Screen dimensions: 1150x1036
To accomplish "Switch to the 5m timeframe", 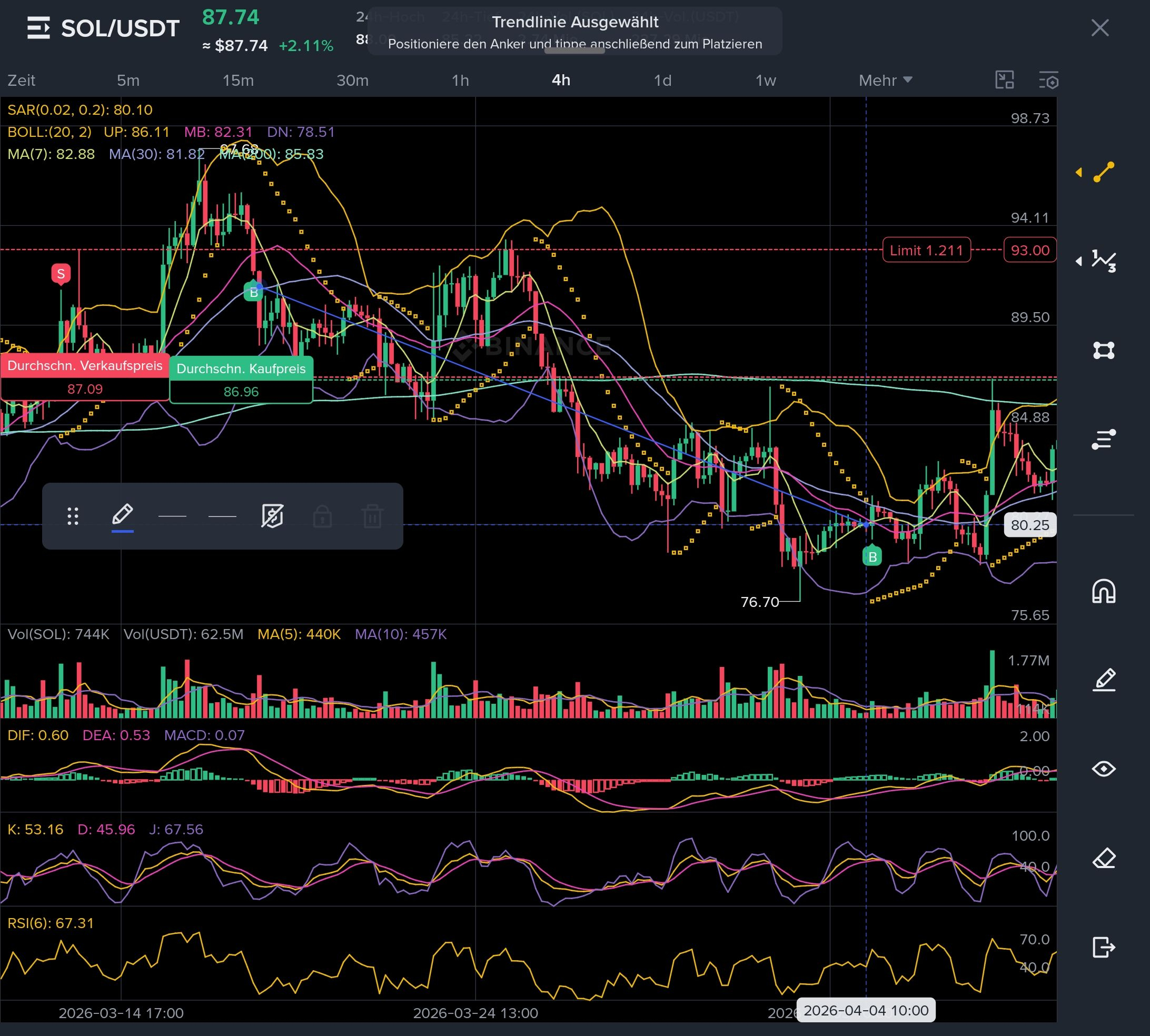I will (128, 80).
